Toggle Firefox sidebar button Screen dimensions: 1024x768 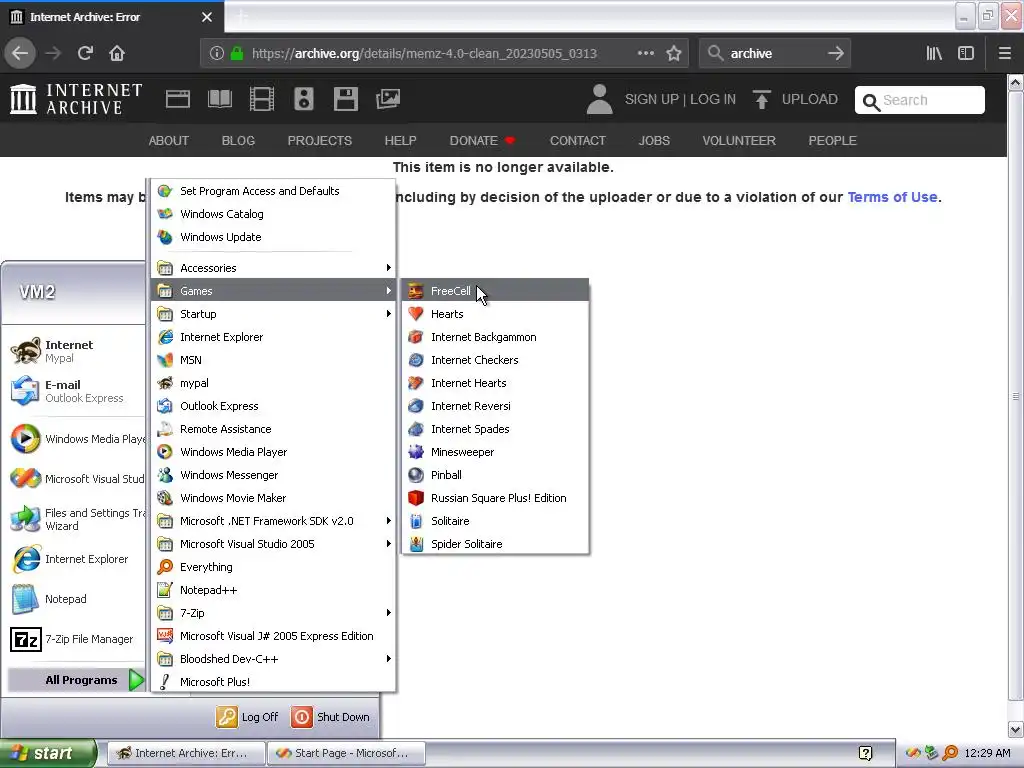click(x=966, y=53)
